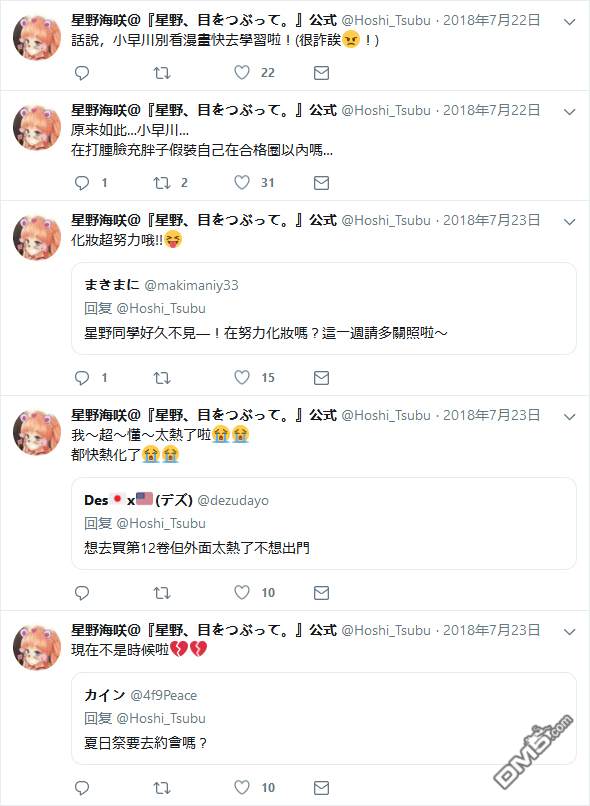Open the @4f9Peace user handle

pos(163,695)
